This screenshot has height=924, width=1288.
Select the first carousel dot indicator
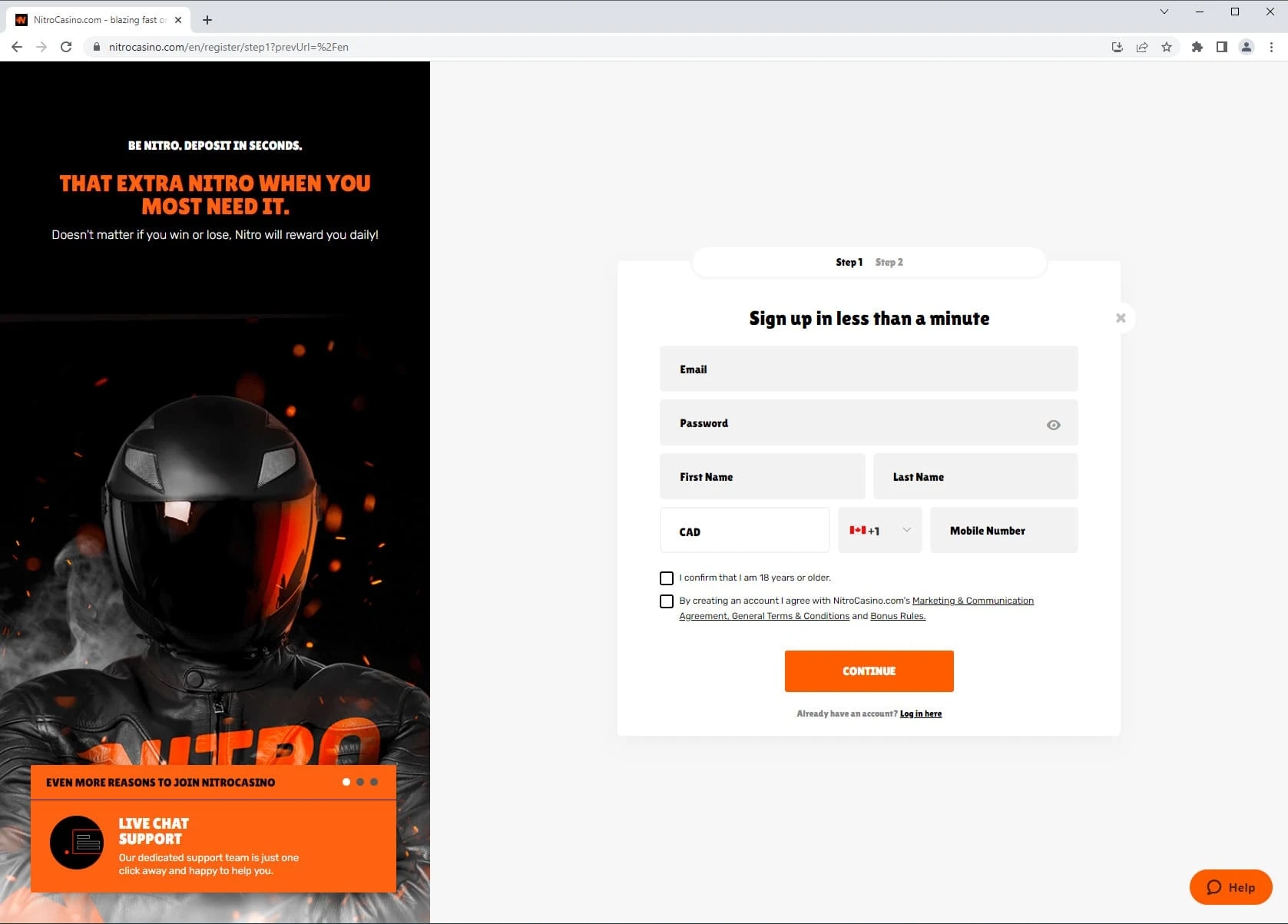[346, 782]
